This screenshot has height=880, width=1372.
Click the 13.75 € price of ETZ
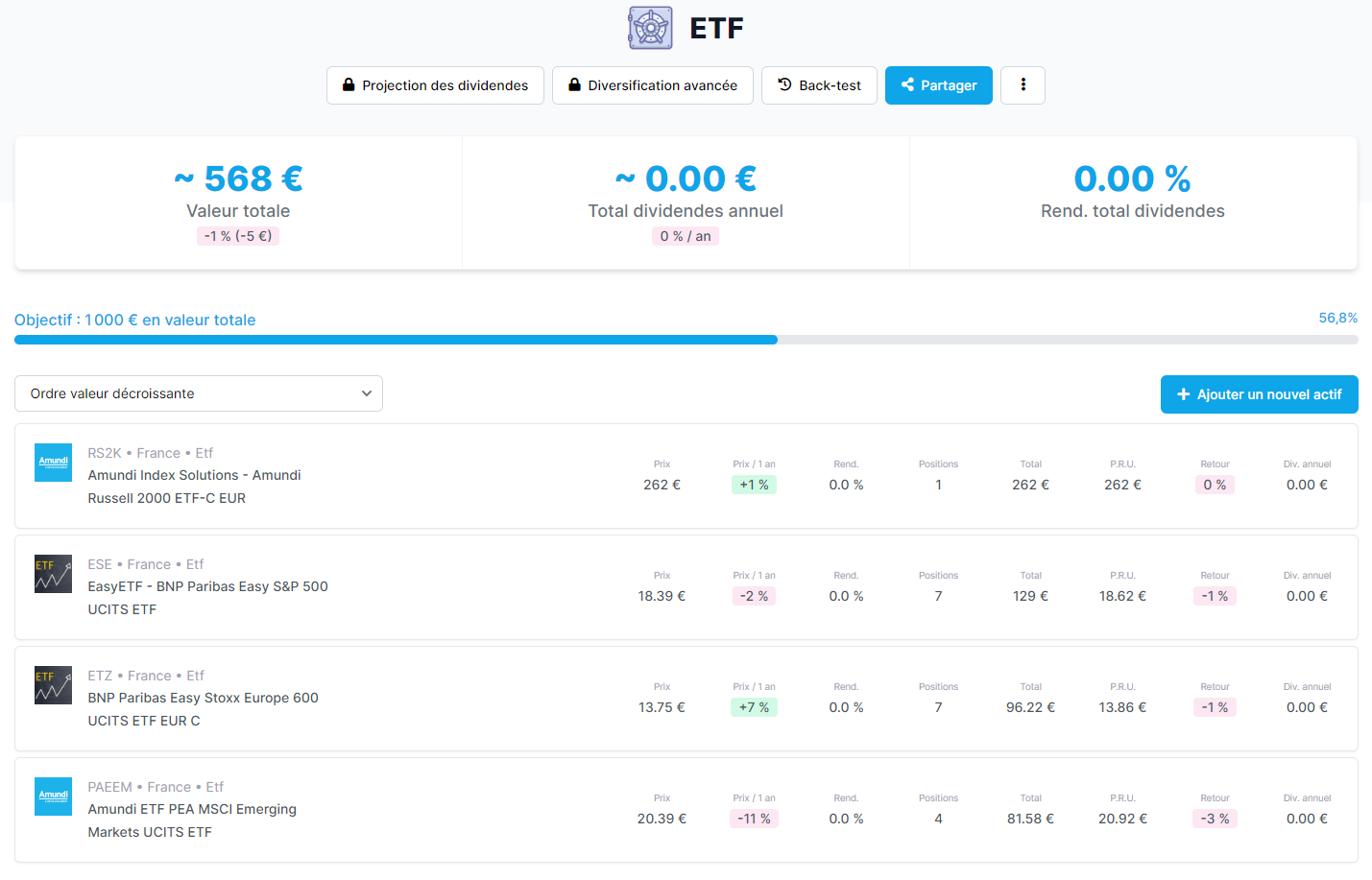point(662,707)
